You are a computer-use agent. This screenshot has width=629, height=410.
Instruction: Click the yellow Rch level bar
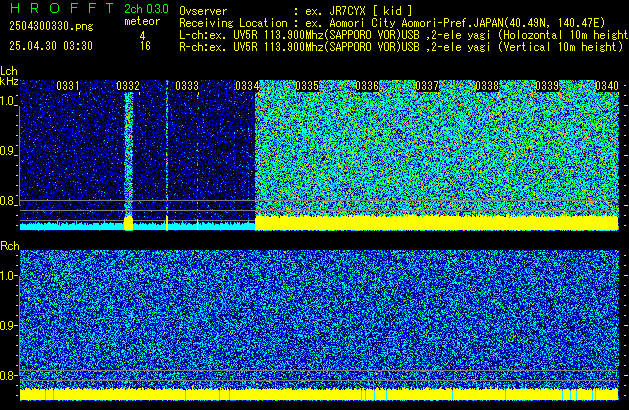(319, 394)
